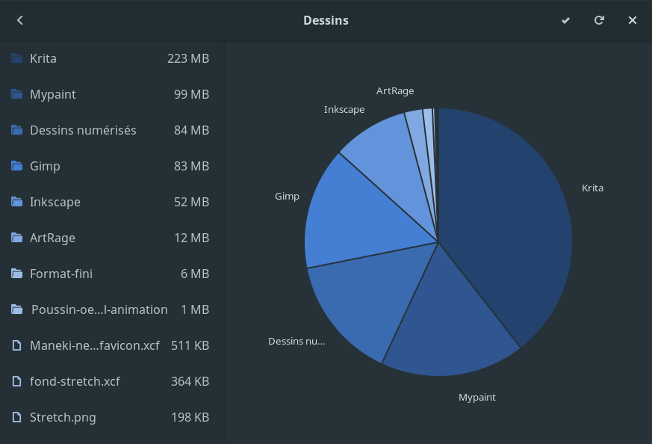This screenshot has width=652, height=444.
Task: Click the Stretch.png file icon
Action: (17, 417)
